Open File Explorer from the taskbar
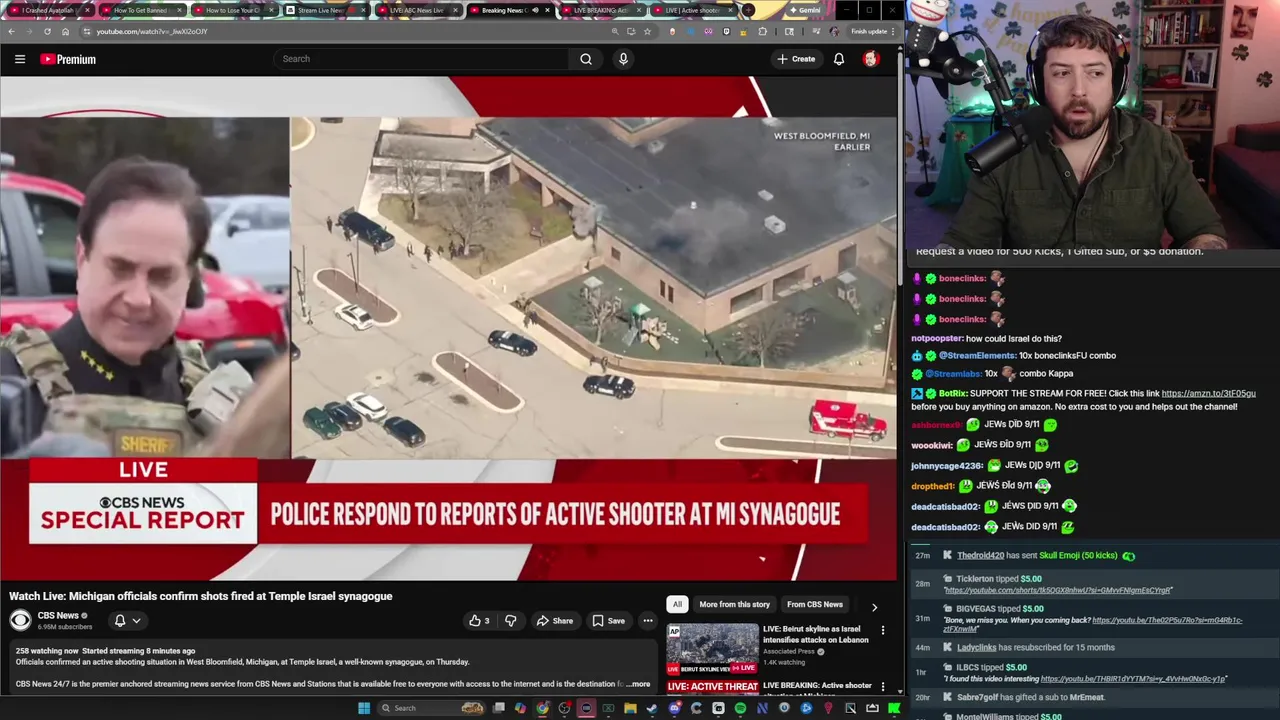1280x720 pixels. click(x=630, y=708)
